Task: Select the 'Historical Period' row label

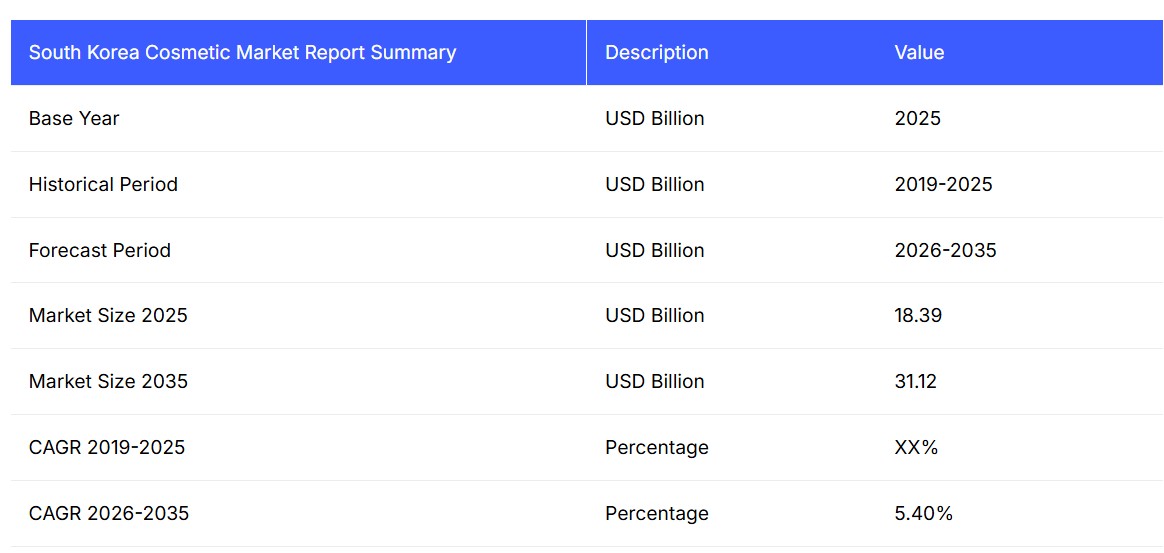Action: (x=103, y=185)
